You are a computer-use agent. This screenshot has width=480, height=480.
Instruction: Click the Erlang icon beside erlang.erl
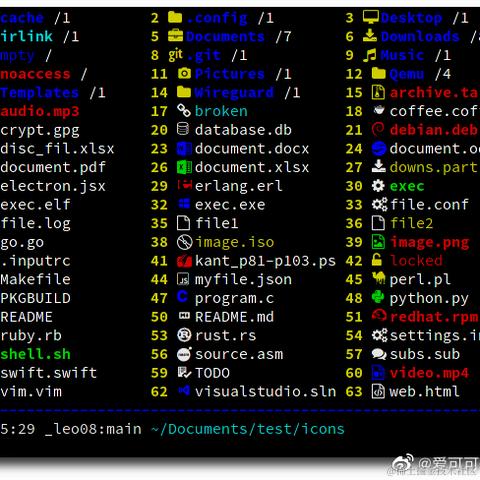(184, 185)
